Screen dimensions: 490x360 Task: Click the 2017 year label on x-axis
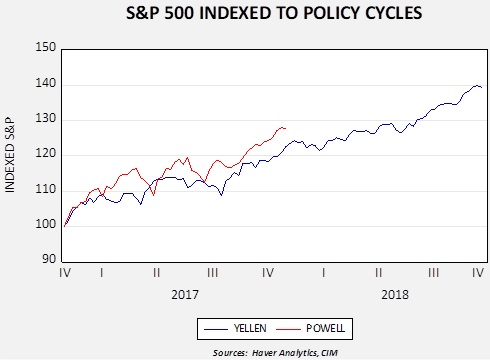click(x=185, y=295)
